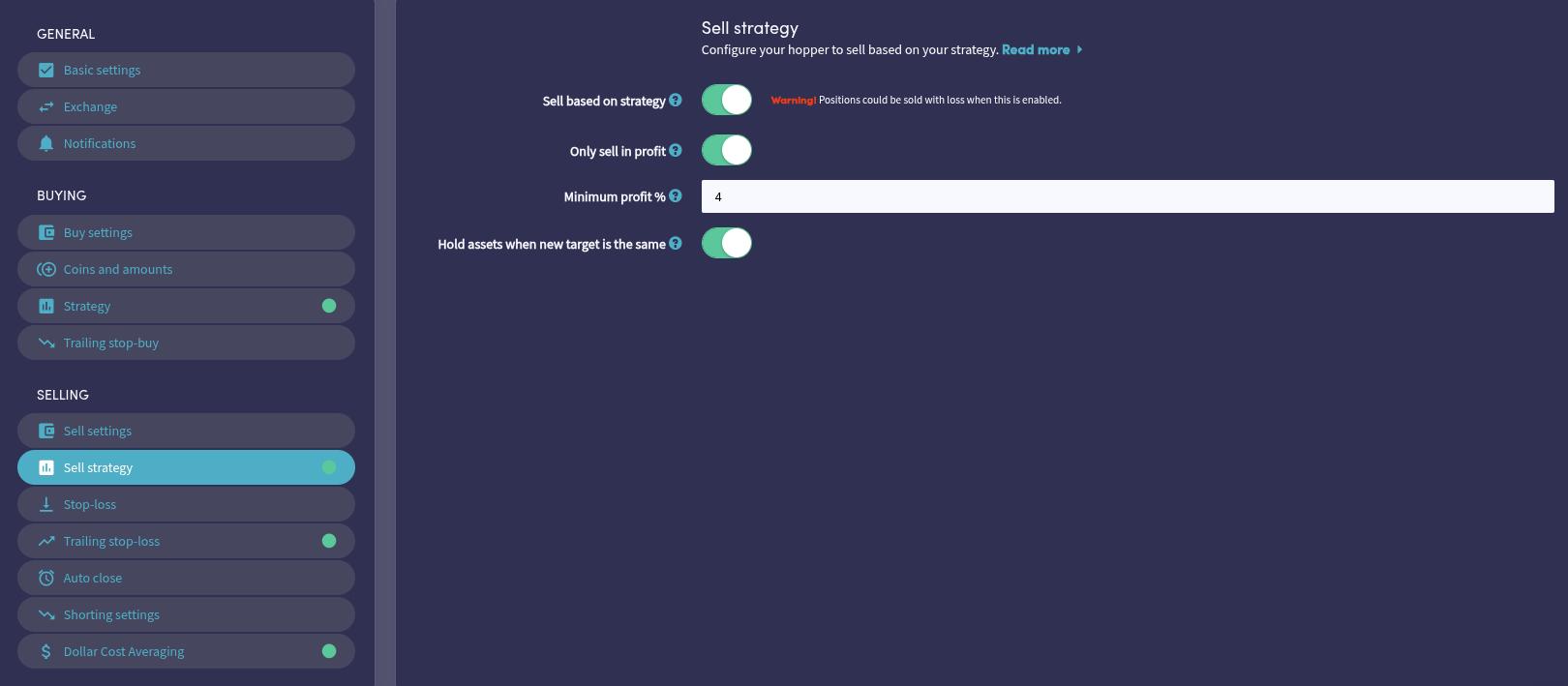Viewport: 1568px width, 686px height.
Task: Disable the Sell based on strategy toggle
Action: coord(727,100)
